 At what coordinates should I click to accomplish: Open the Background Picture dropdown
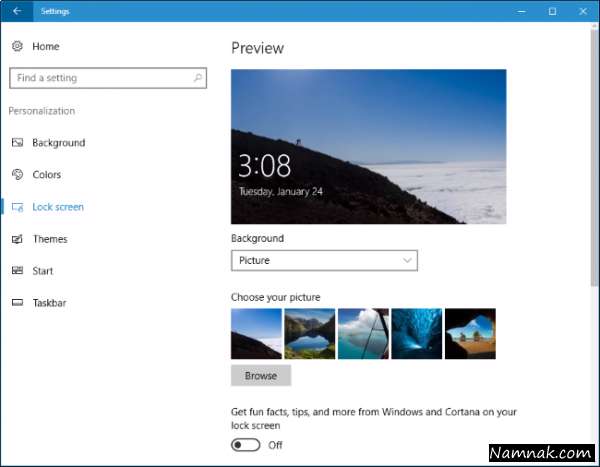point(324,260)
